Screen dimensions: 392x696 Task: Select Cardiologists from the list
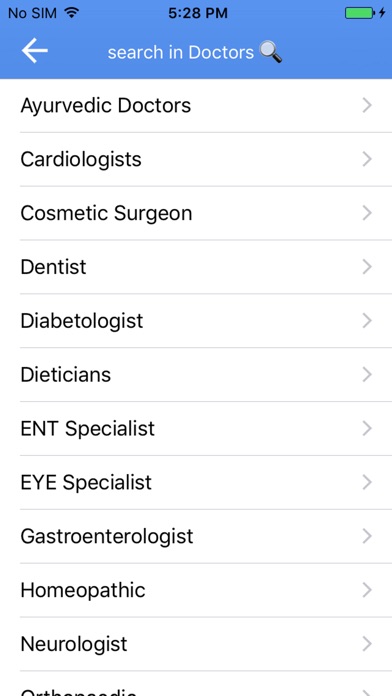click(196, 159)
